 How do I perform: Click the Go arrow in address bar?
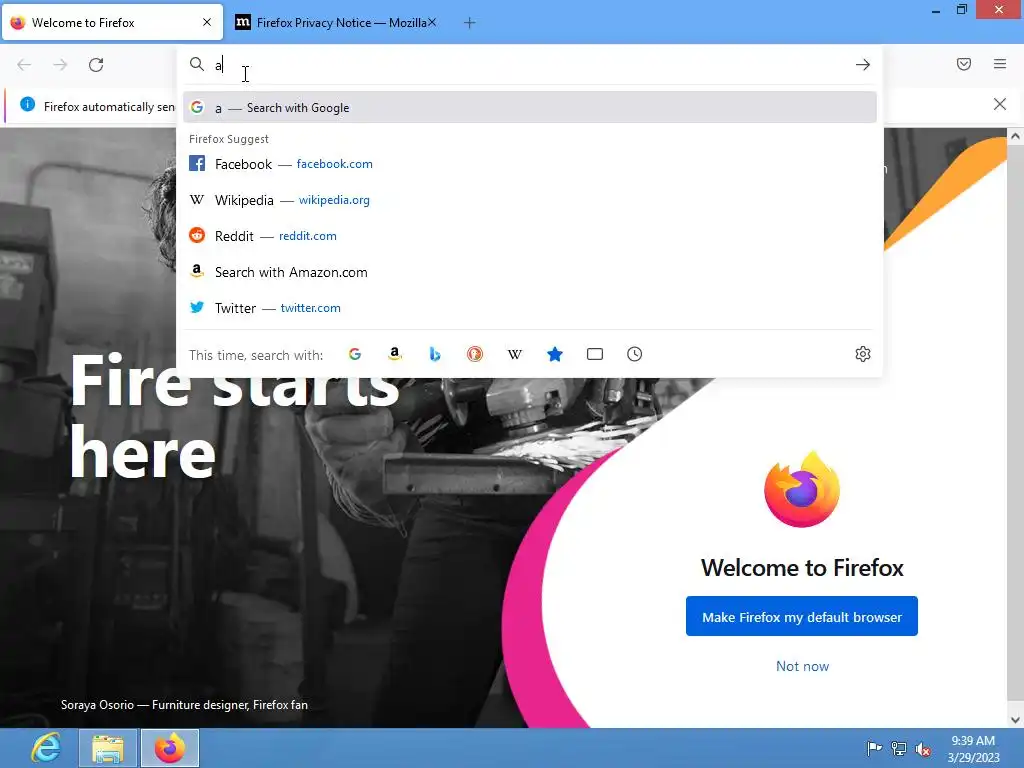[x=863, y=65]
